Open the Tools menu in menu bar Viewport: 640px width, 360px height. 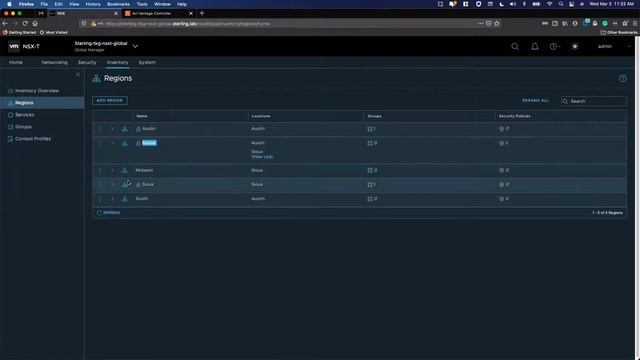(x=142, y=4)
